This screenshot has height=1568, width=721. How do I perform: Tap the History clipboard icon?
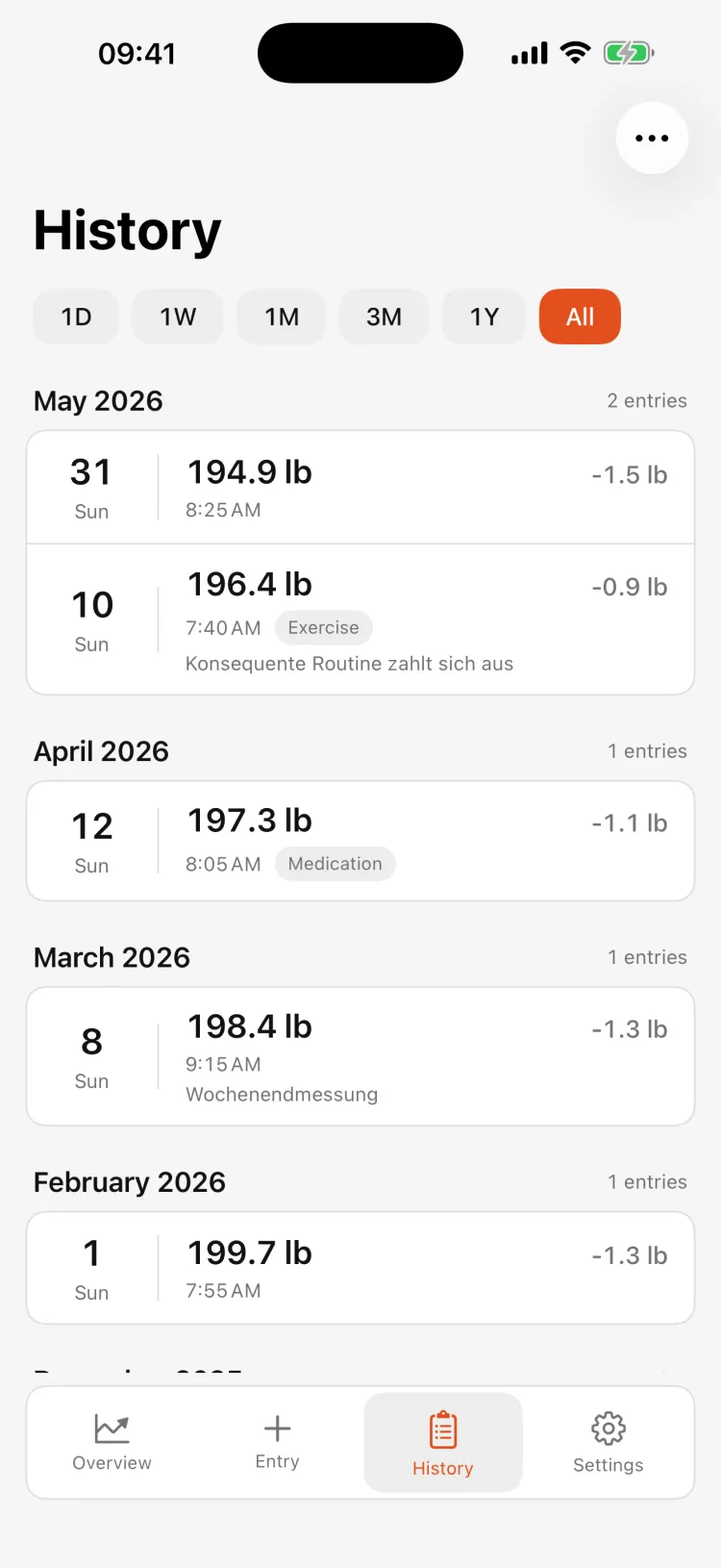pyautogui.click(x=443, y=1430)
